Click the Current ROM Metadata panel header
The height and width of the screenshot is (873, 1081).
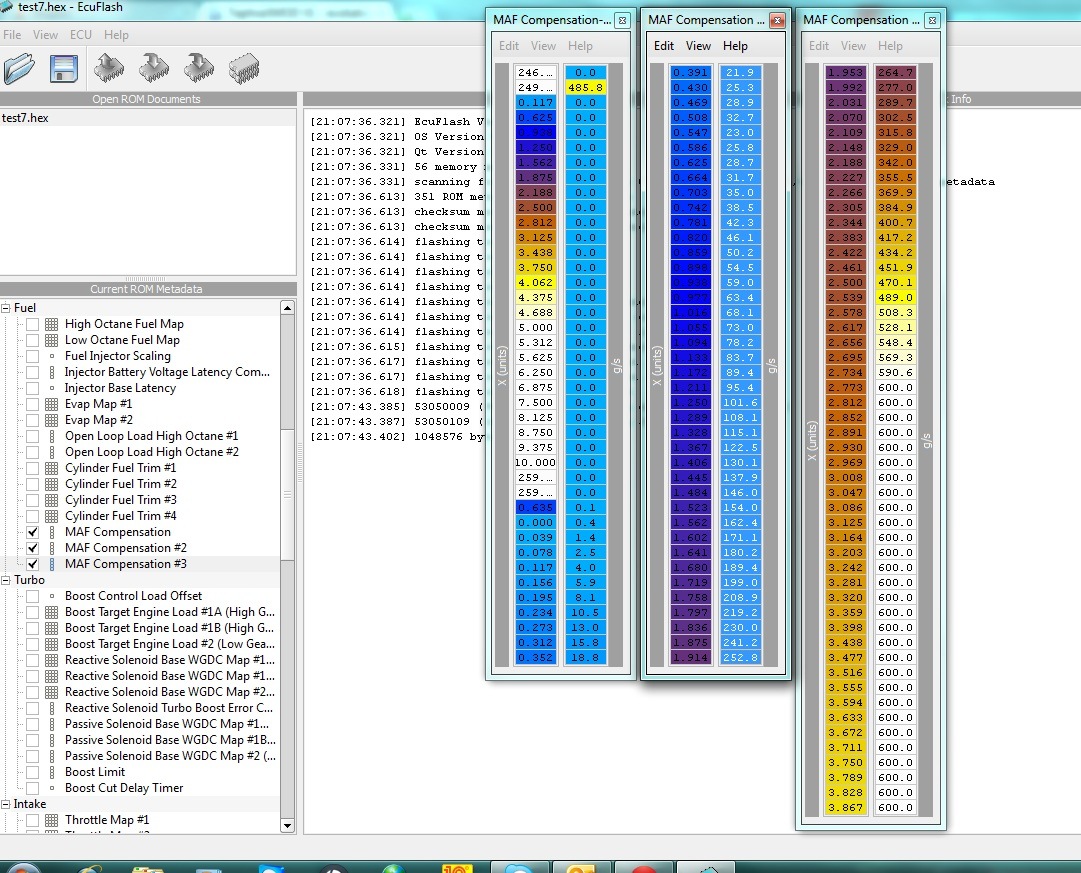tap(147, 289)
